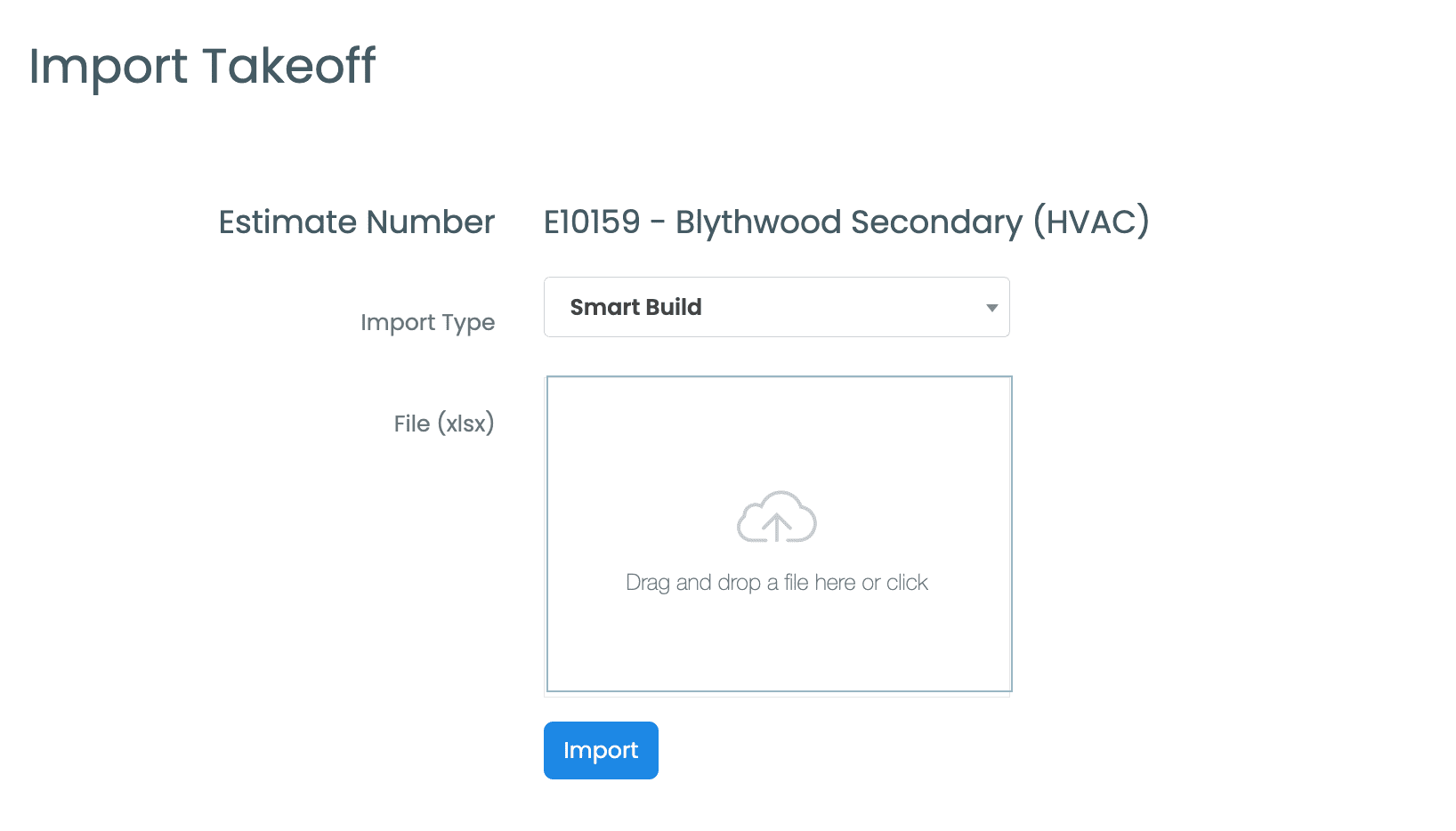Click the Estimate Number label
The height and width of the screenshot is (831, 1456).
tap(356, 222)
